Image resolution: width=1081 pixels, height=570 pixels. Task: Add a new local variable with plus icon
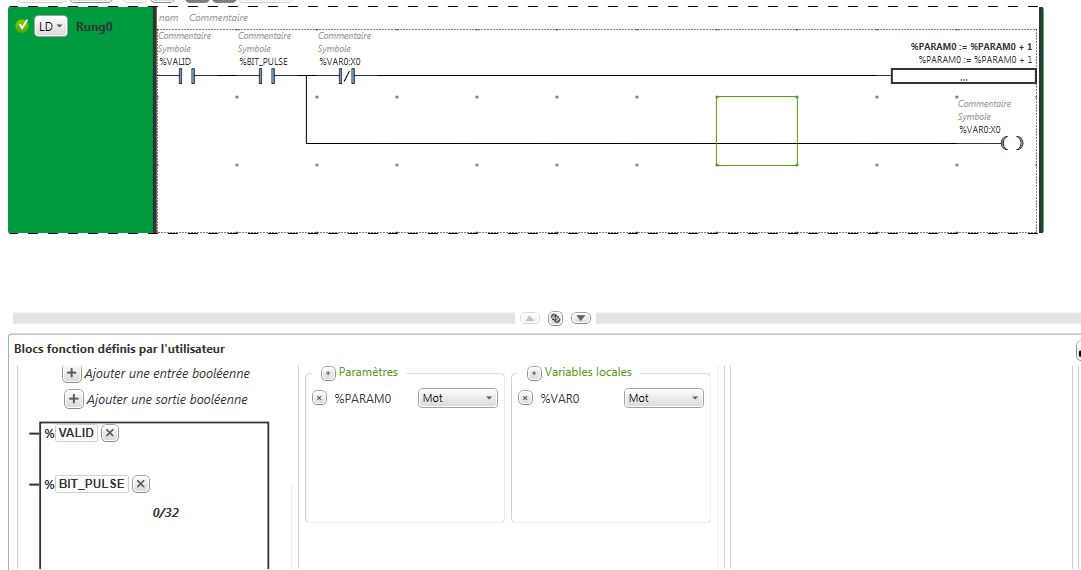tap(534, 373)
